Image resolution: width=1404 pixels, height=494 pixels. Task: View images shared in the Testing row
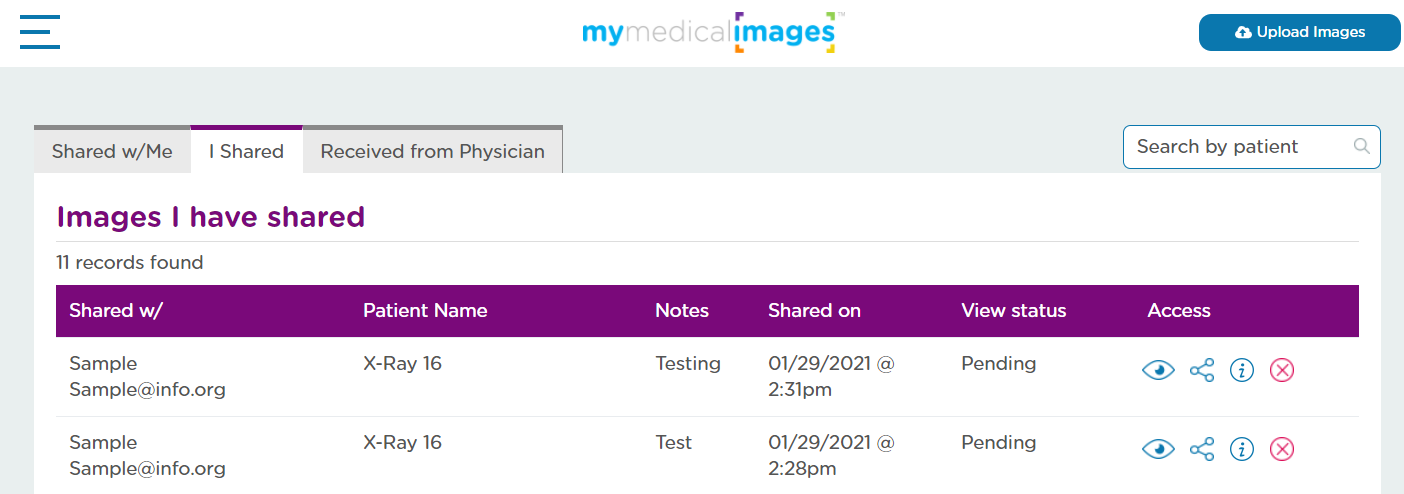click(1158, 371)
